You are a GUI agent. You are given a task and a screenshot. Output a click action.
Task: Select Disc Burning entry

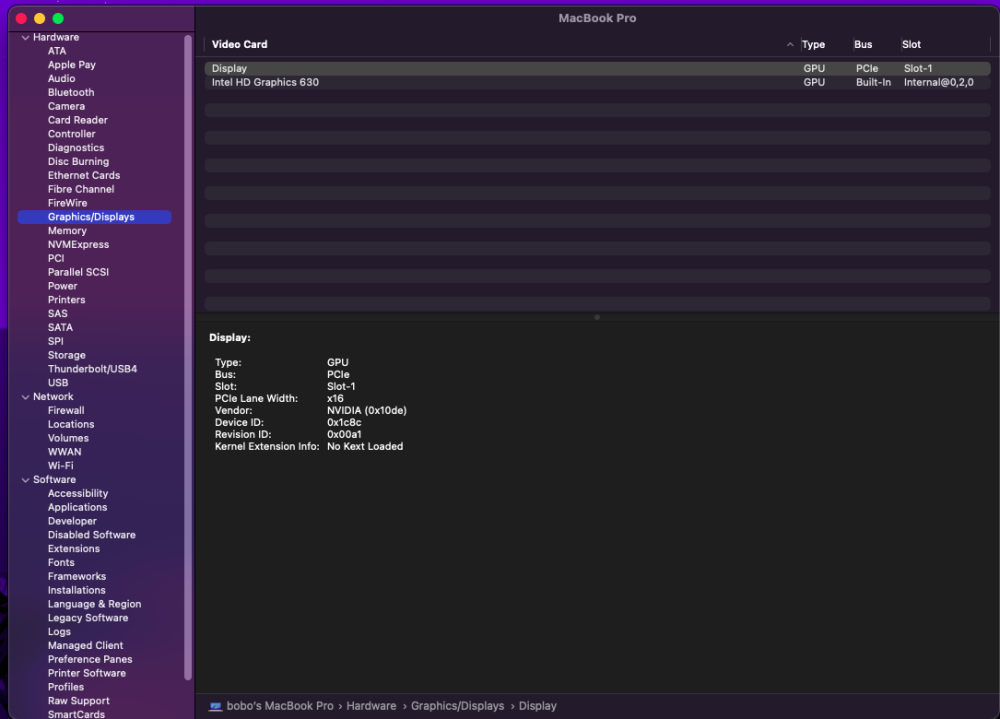pos(78,161)
